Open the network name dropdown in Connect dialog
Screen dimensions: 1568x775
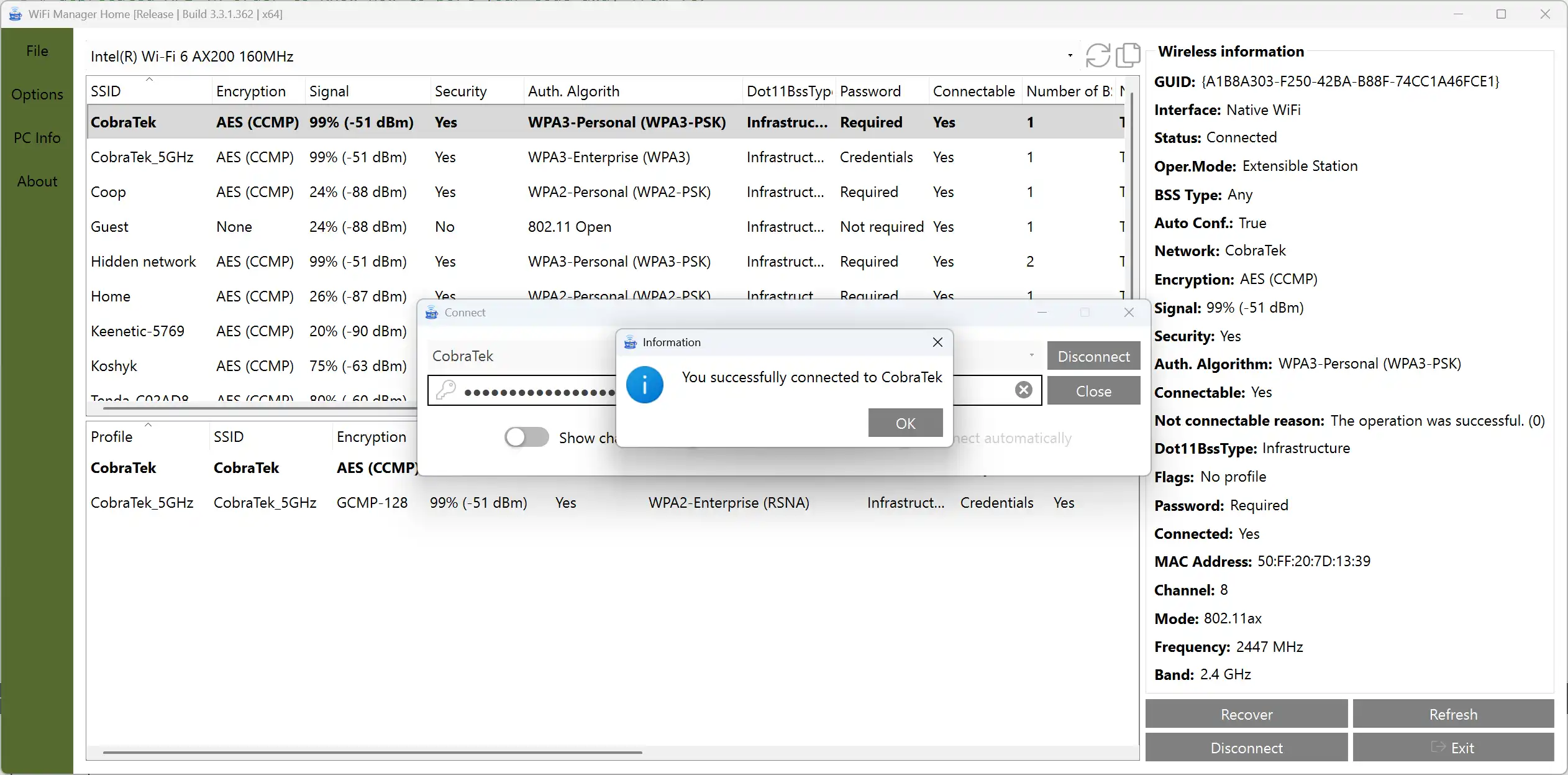[x=1031, y=355]
